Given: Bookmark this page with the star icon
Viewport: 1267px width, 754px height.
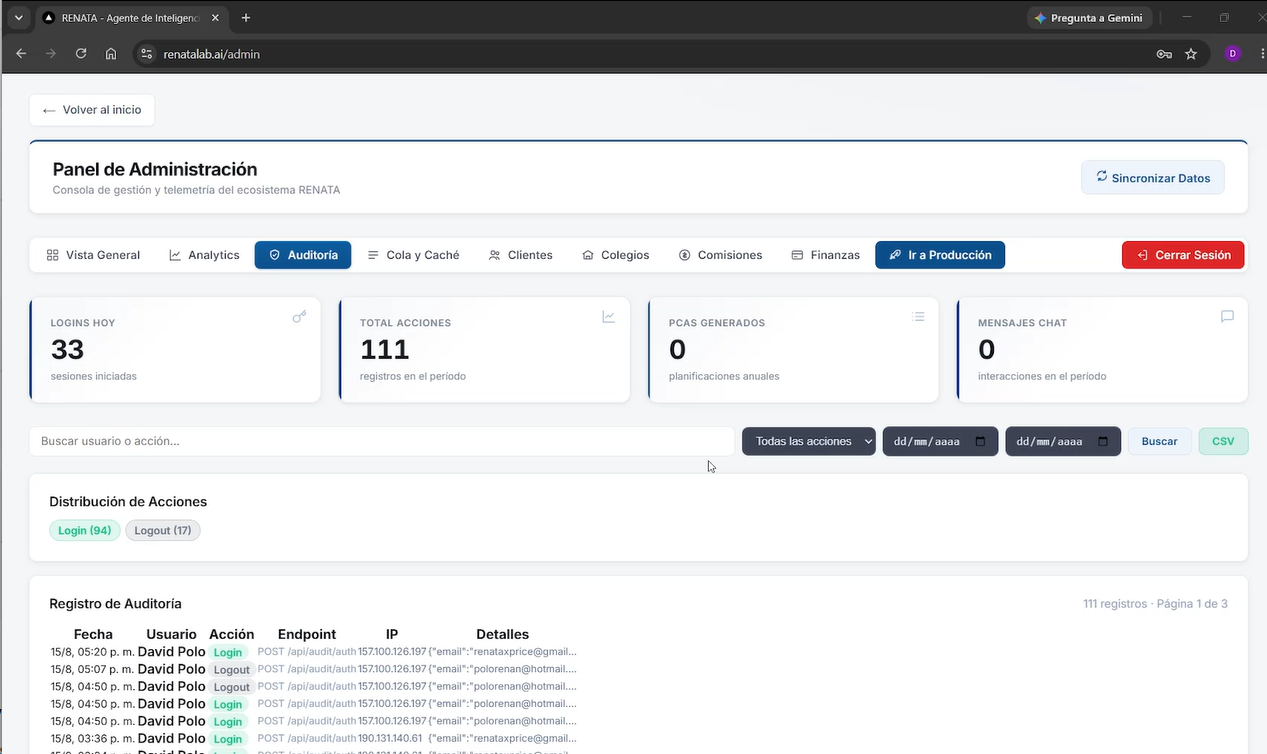Looking at the screenshot, I should (x=1191, y=54).
